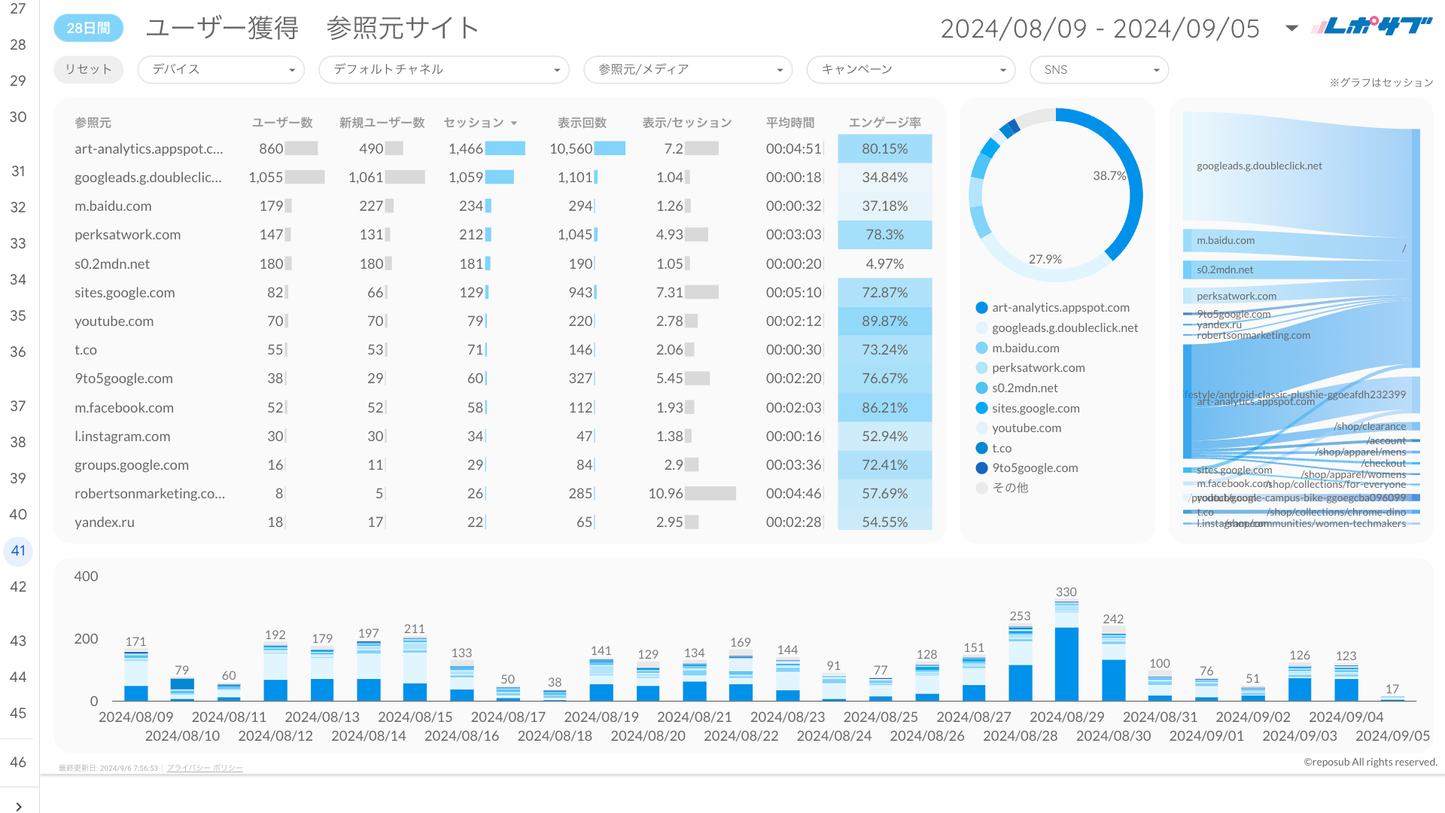1445x813 pixels.
Task: Click the 28日間 badge
Action: pyautogui.click(x=88, y=28)
